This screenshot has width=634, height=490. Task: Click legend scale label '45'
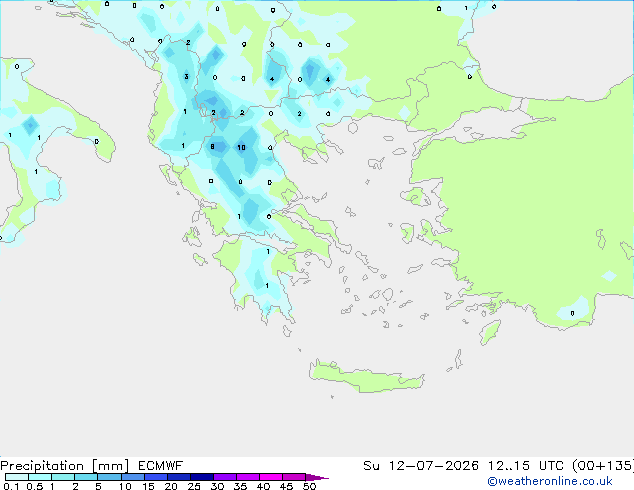[x=286, y=486]
